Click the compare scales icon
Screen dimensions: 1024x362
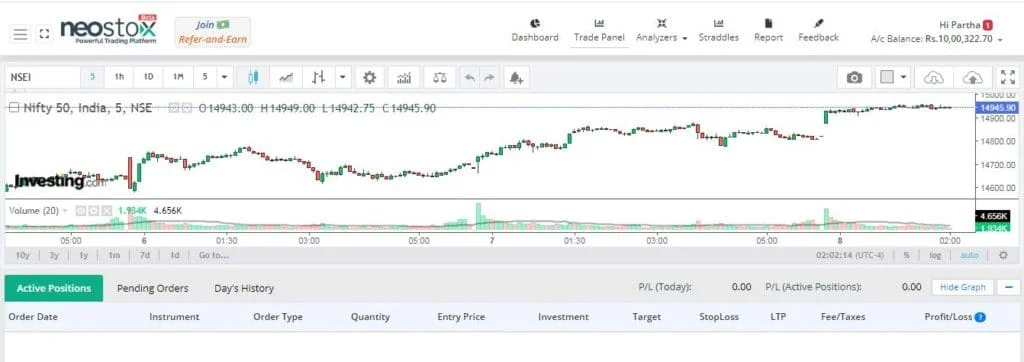440,77
